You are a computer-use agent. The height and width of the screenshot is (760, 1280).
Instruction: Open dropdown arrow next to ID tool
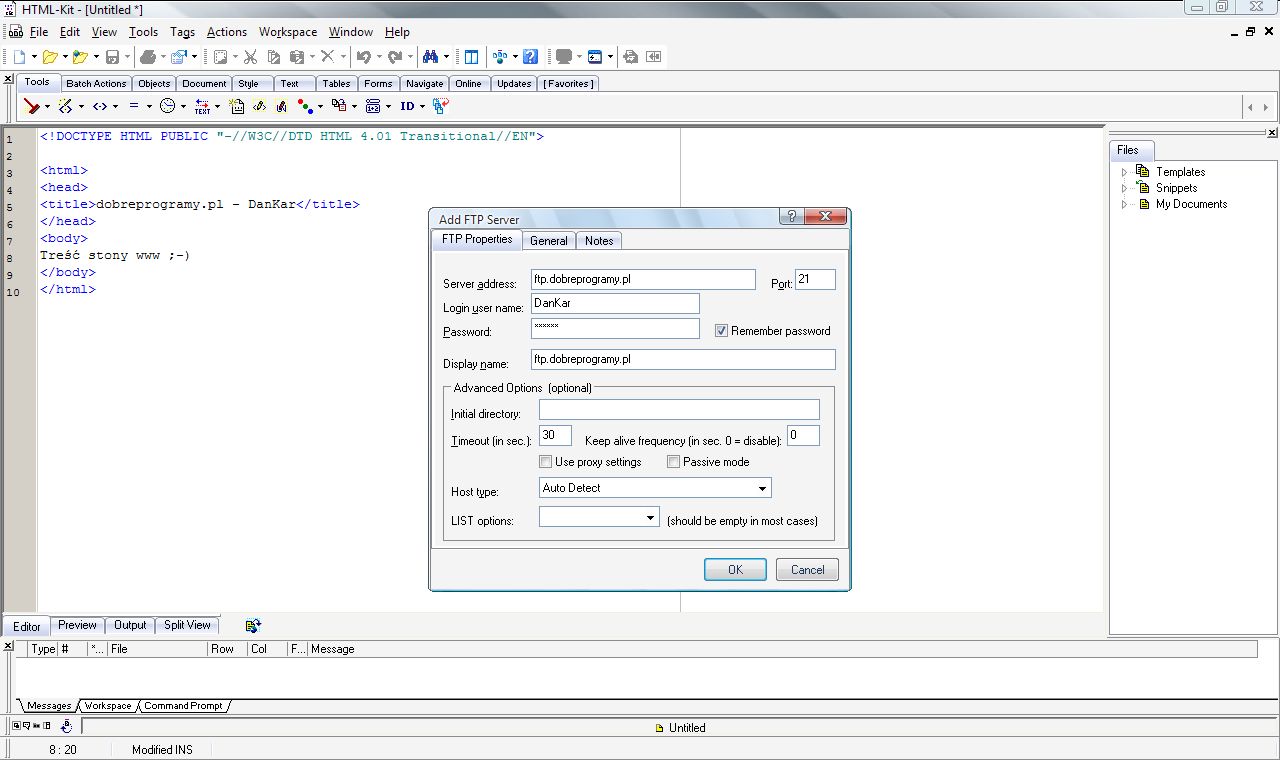[422, 106]
